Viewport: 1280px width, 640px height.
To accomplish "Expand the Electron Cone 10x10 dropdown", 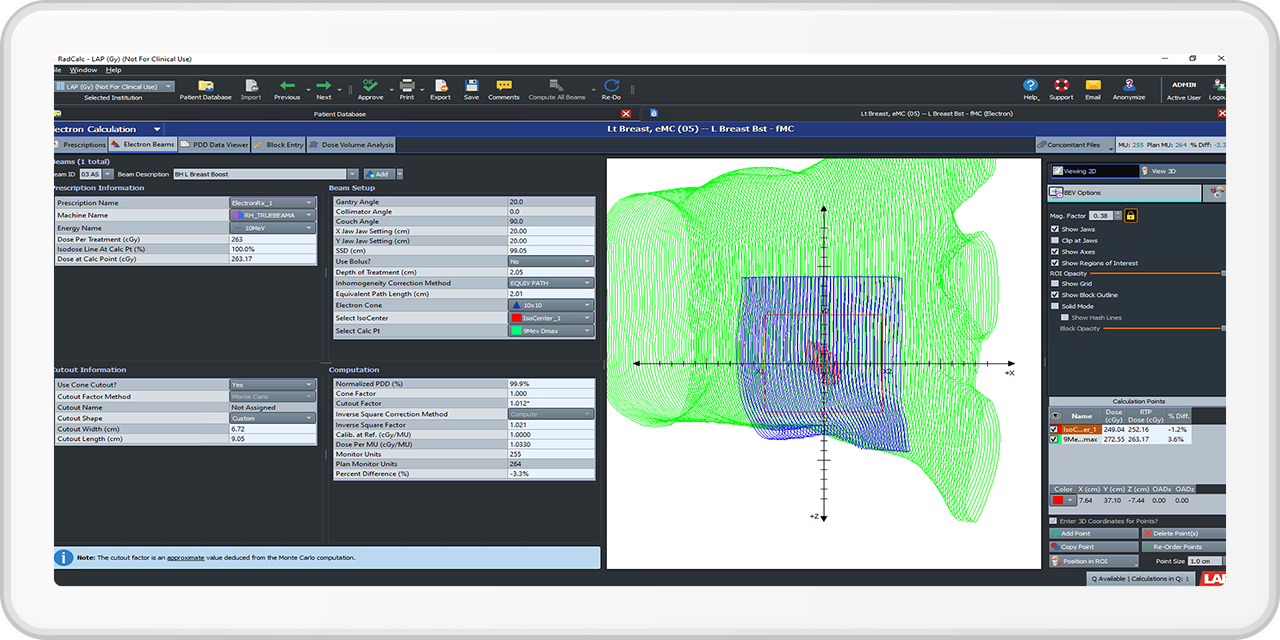I will click(551, 305).
